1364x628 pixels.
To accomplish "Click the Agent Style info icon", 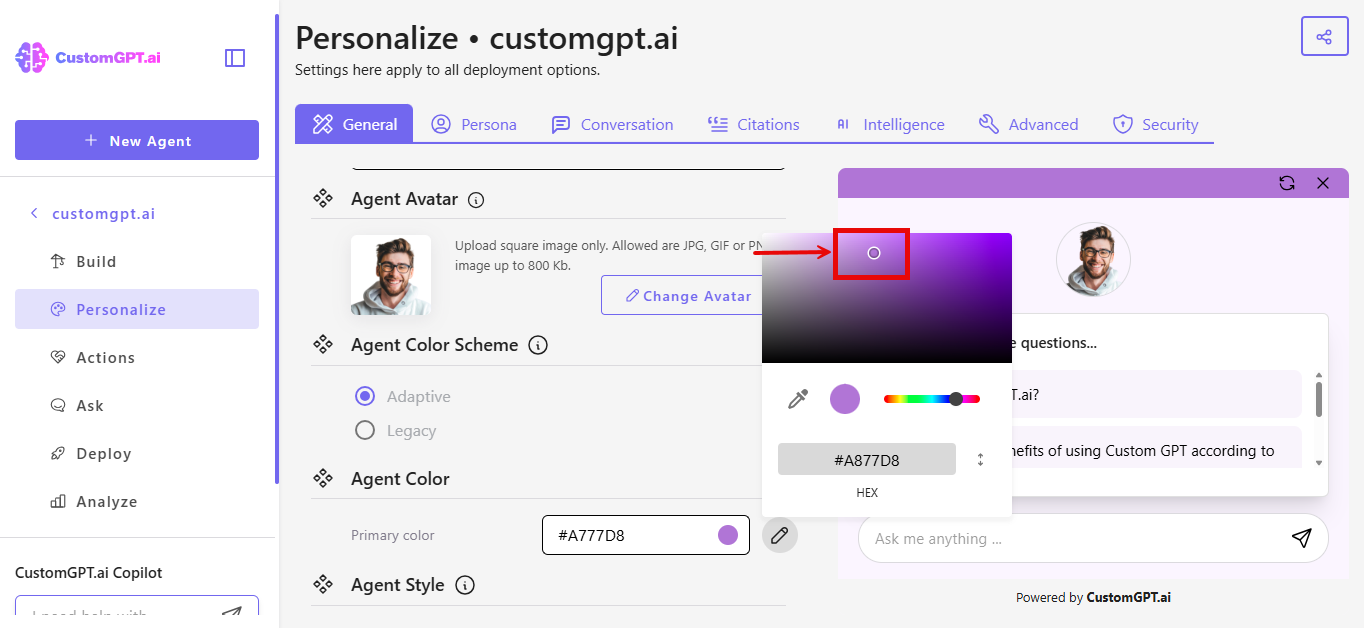I will [x=465, y=585].
